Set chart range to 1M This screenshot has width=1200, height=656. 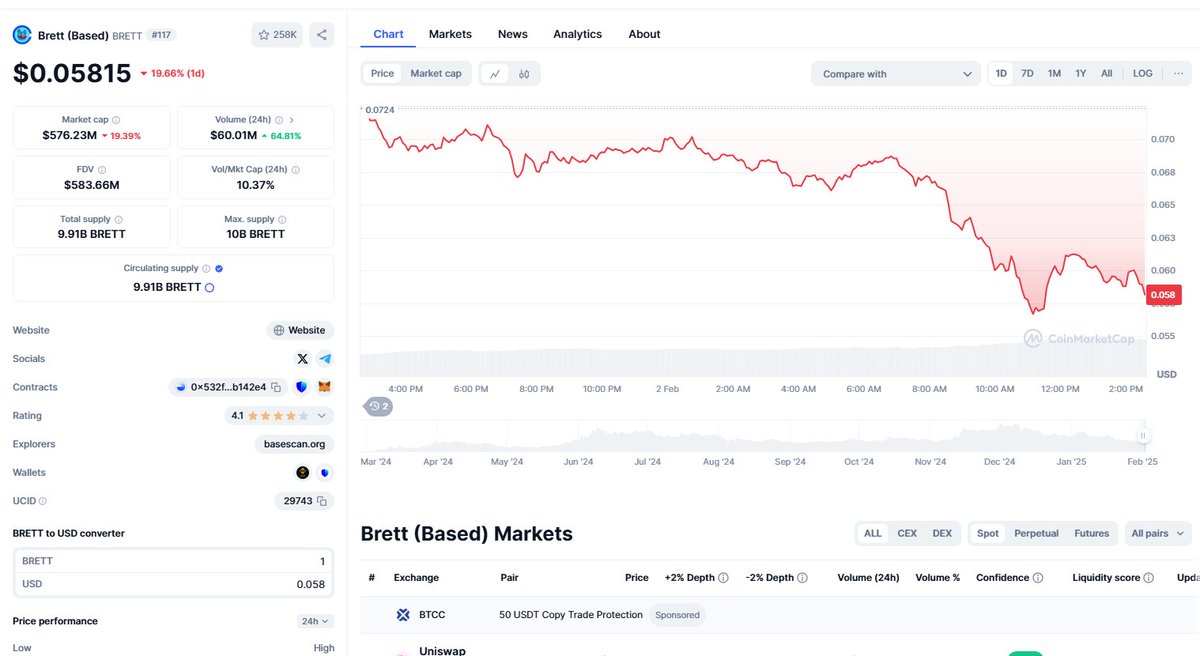[1054, 74]
